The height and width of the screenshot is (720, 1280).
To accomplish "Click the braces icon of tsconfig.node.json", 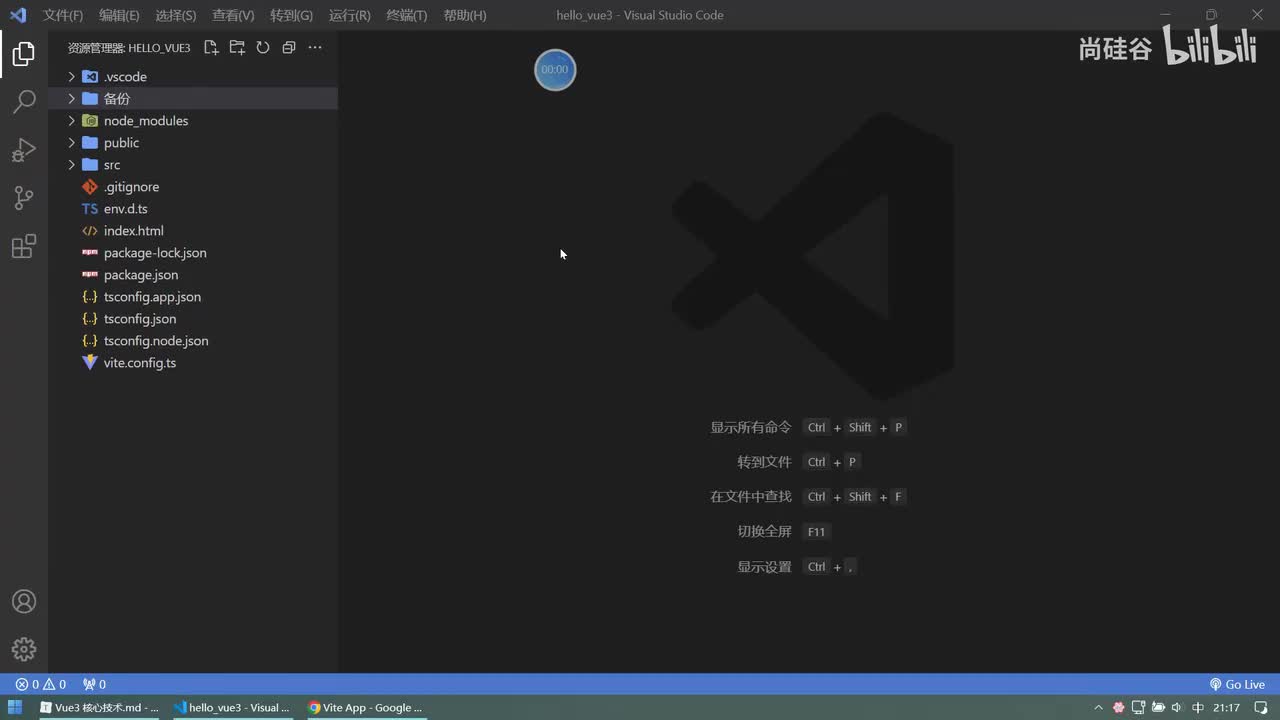I will (90, 341).
